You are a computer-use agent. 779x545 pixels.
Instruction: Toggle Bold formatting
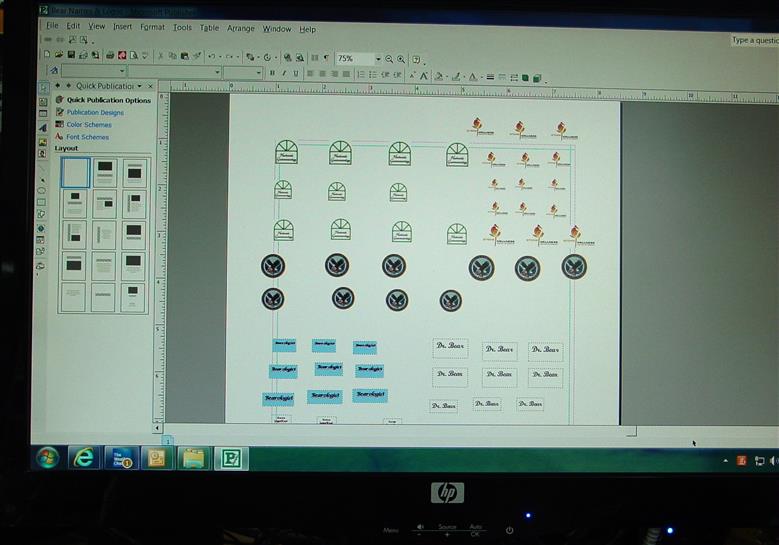coord(272,74)
